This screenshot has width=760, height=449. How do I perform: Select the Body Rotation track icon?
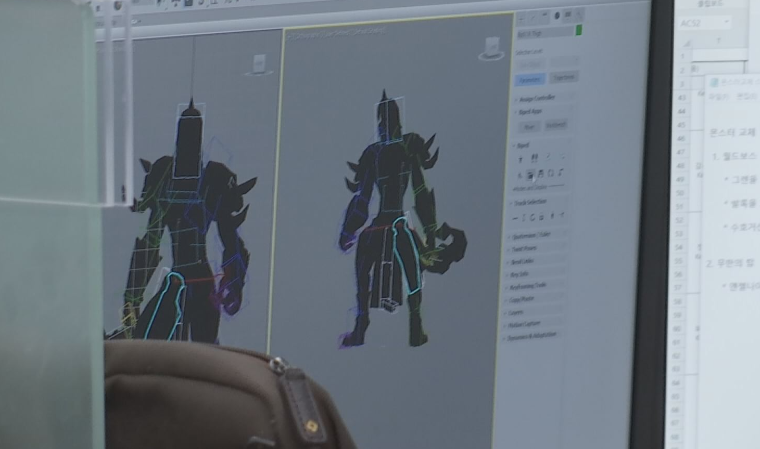pos(533,217)
